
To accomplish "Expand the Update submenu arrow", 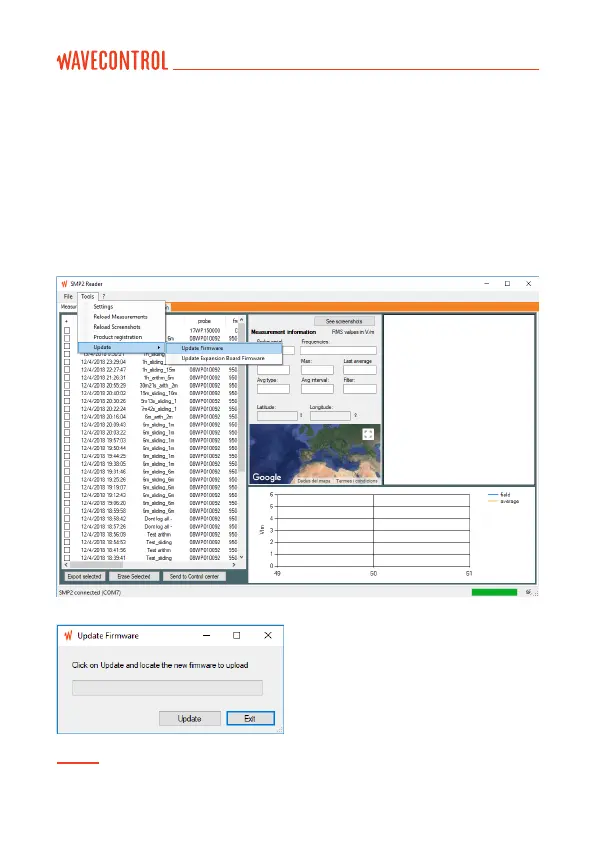I will 159,347.
